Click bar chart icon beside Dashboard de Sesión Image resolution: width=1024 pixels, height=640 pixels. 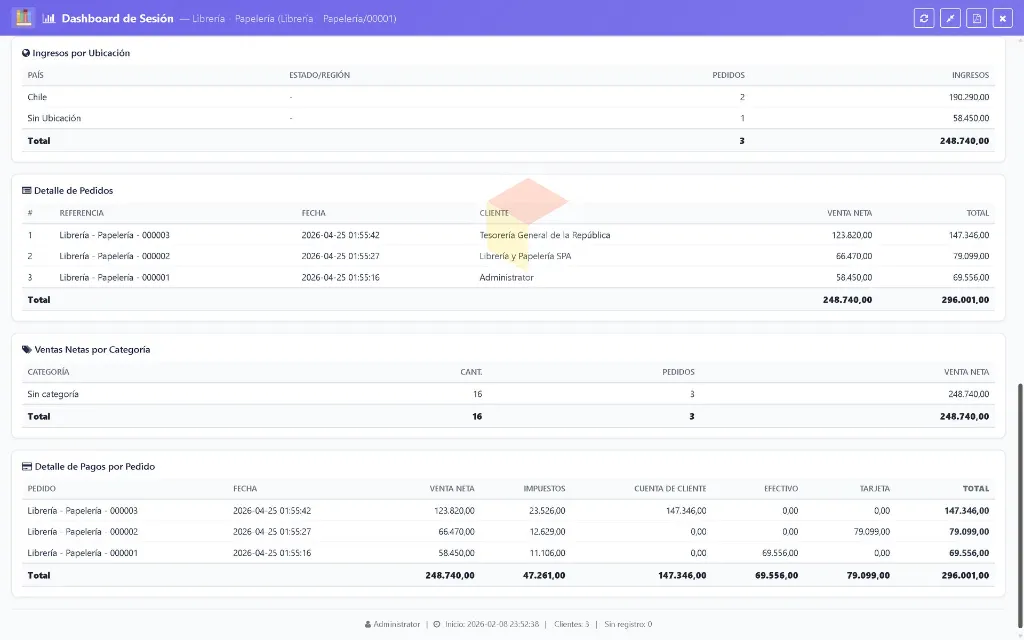click(49, 18)
